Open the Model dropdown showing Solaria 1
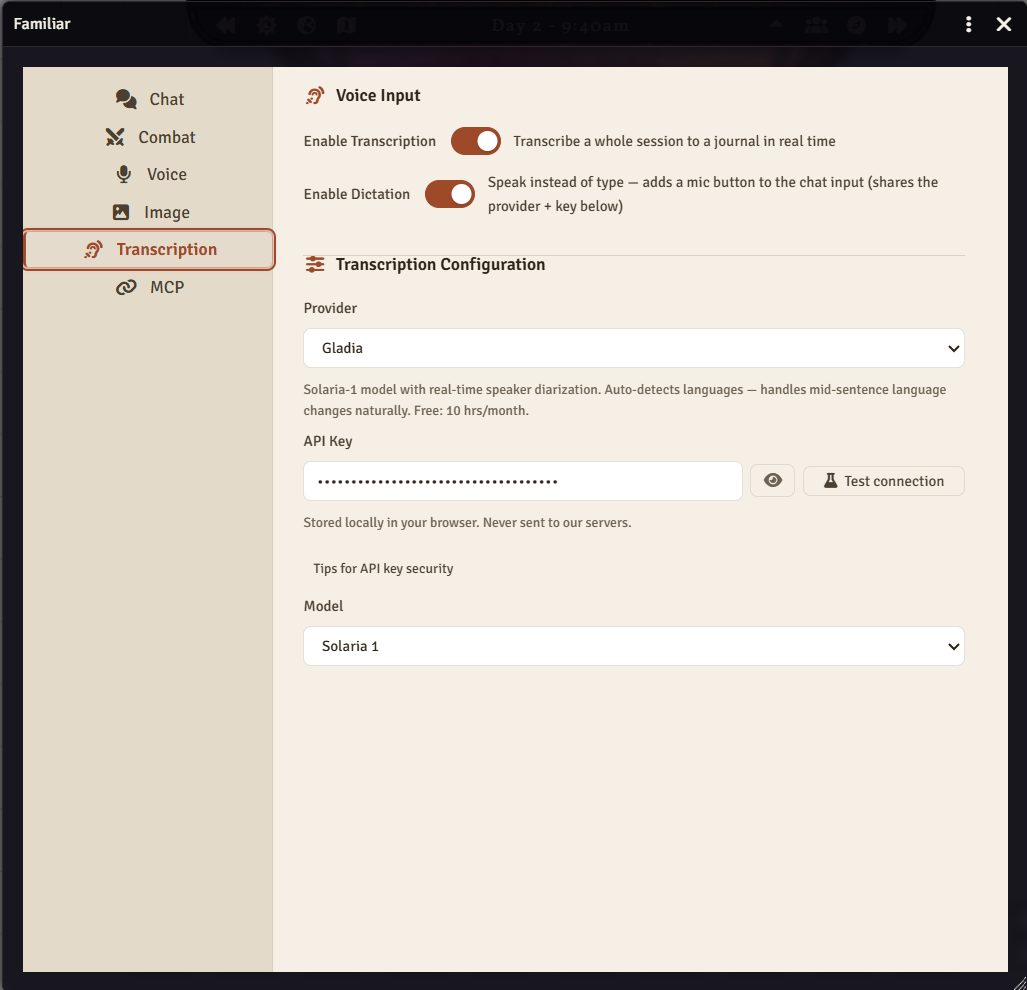The width and height of the screenshot is (1027, 990). 633,646
